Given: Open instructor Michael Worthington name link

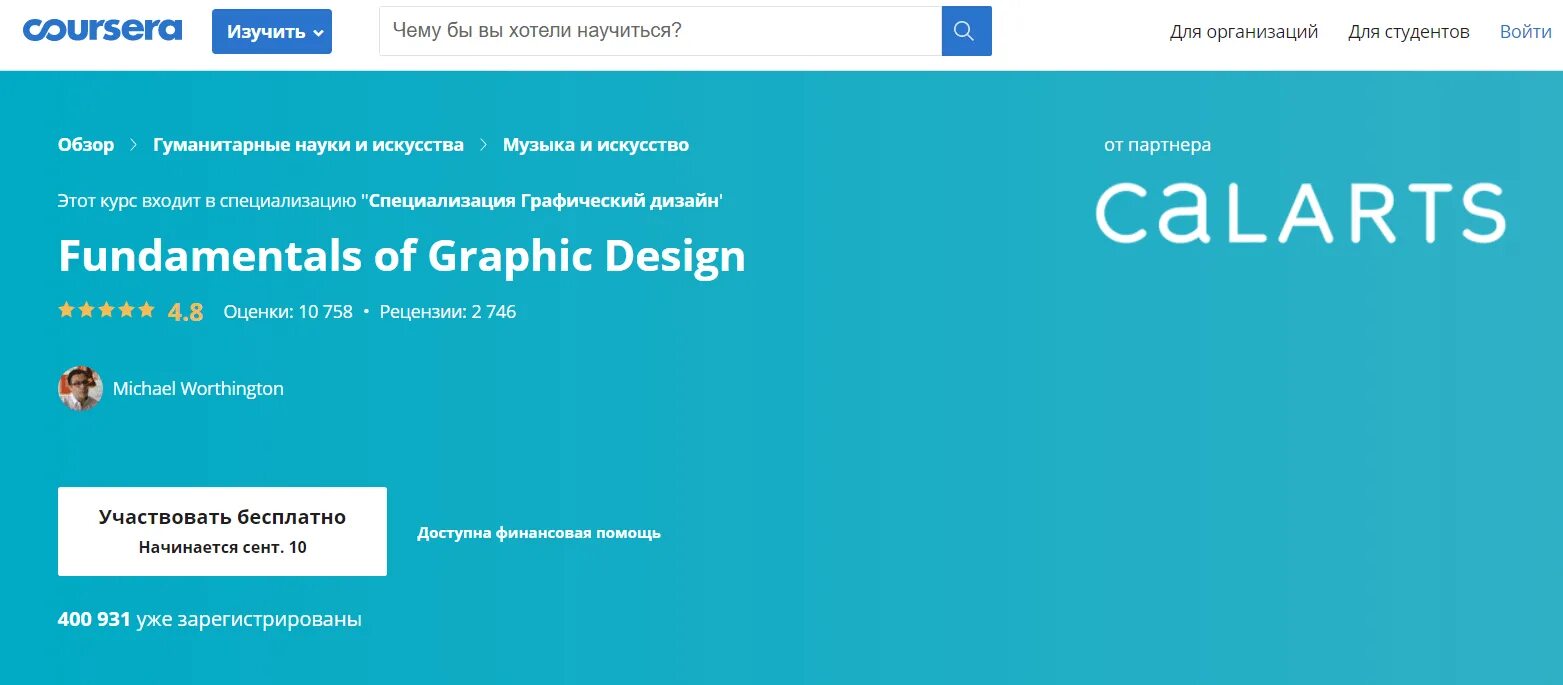Looking at the screenshot, I should coord(198,389).
